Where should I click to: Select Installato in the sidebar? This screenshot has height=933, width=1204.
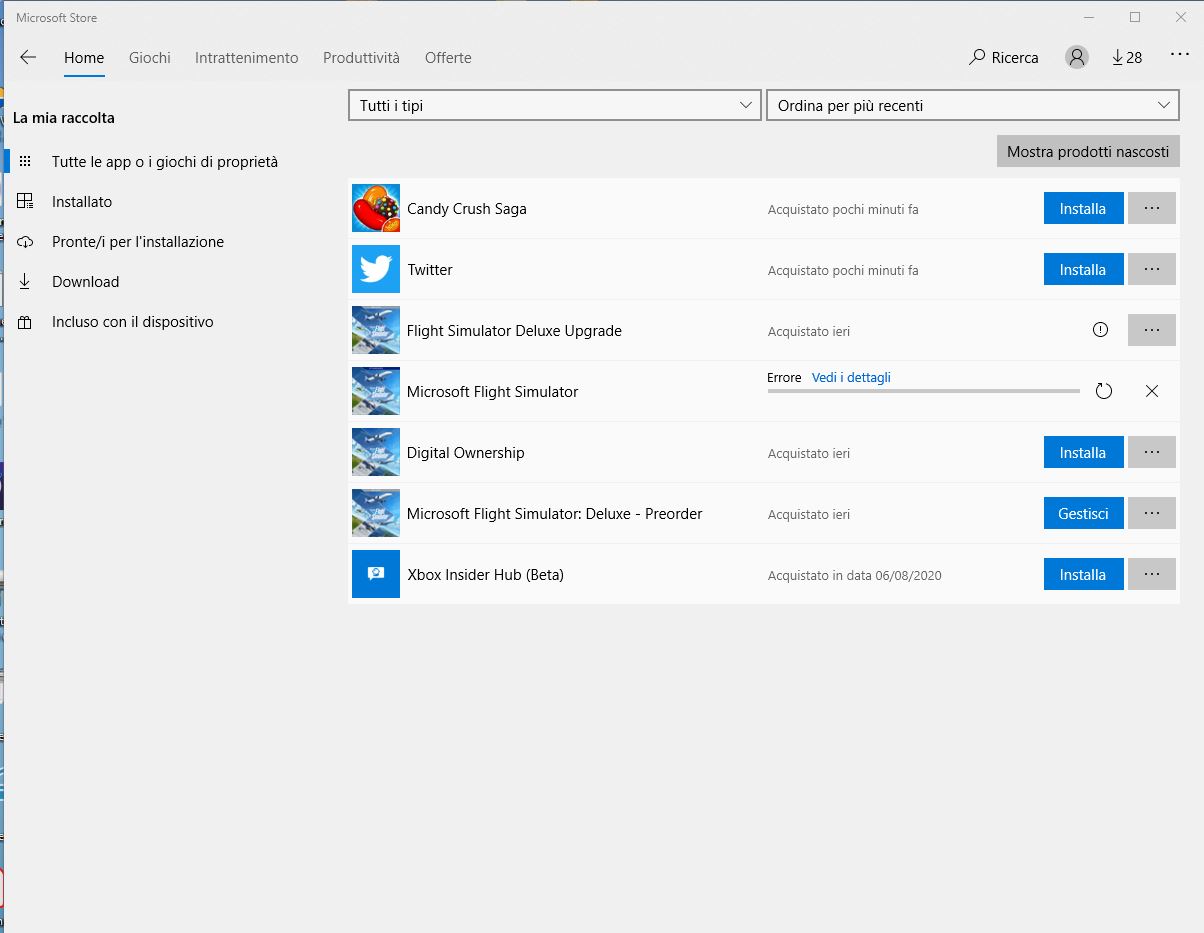pos(82,201)
